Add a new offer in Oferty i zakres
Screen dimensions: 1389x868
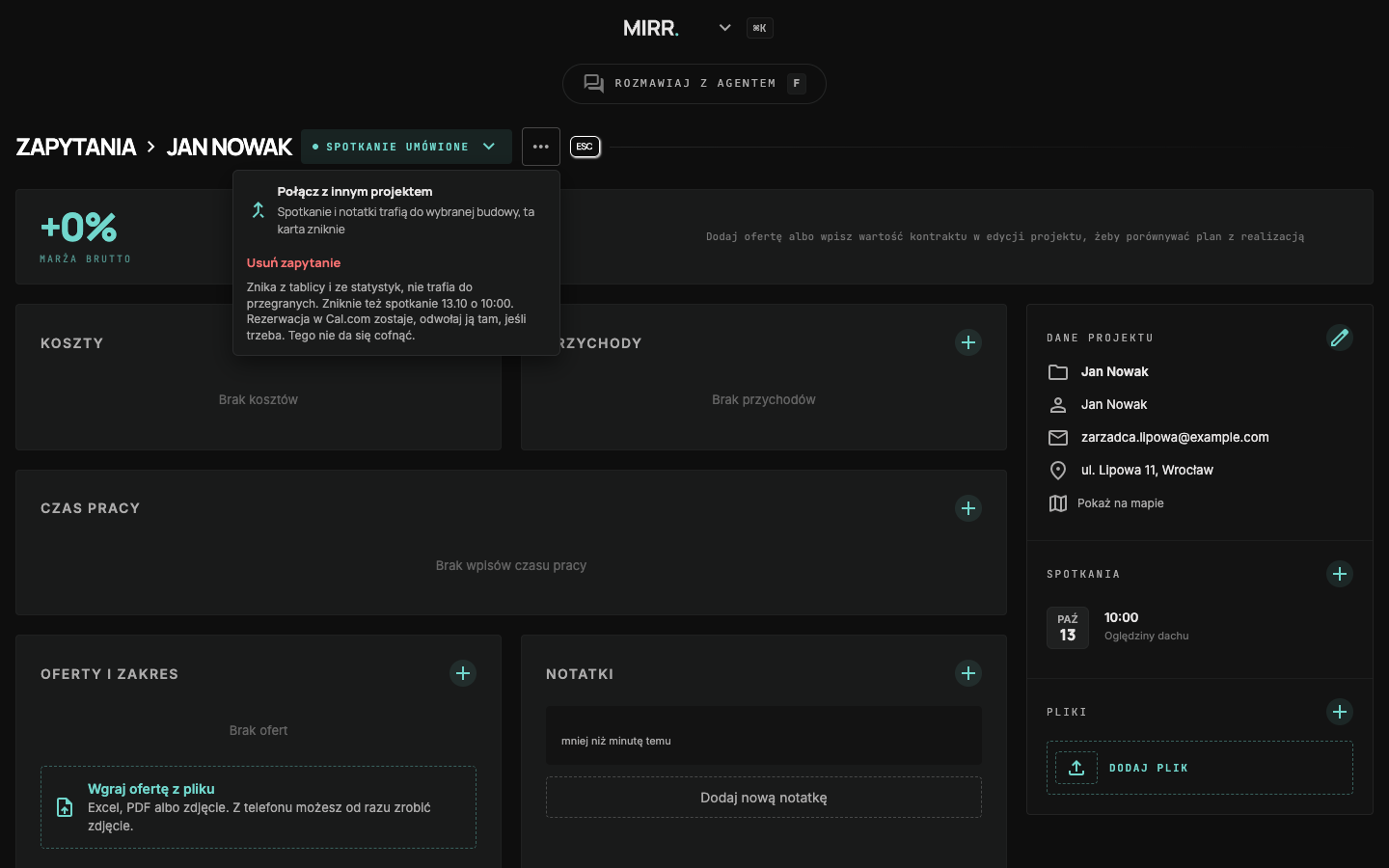click(462, 673)
